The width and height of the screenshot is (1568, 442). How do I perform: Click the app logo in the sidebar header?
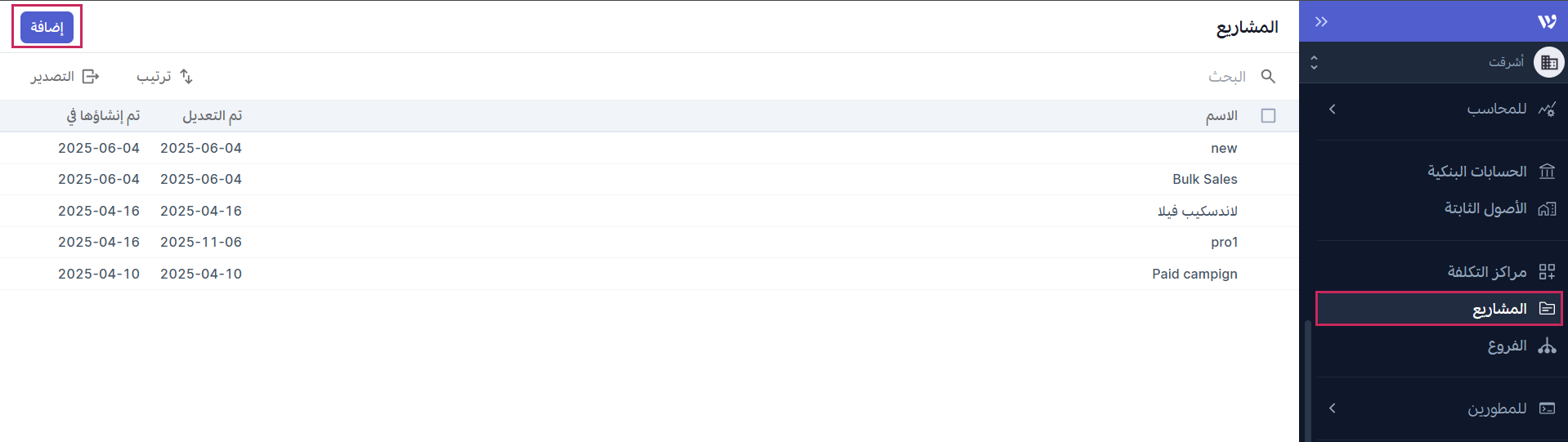tap(1547, 22)
